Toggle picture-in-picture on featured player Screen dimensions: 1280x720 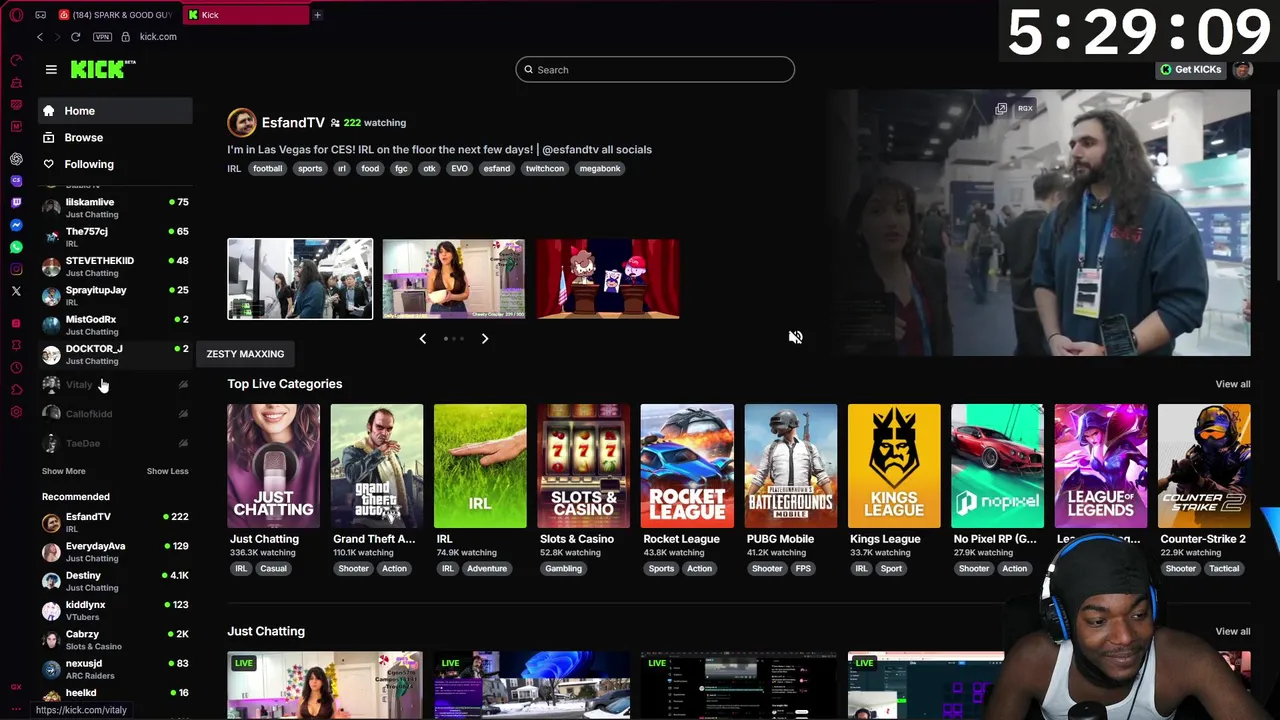coord(1001,109)
